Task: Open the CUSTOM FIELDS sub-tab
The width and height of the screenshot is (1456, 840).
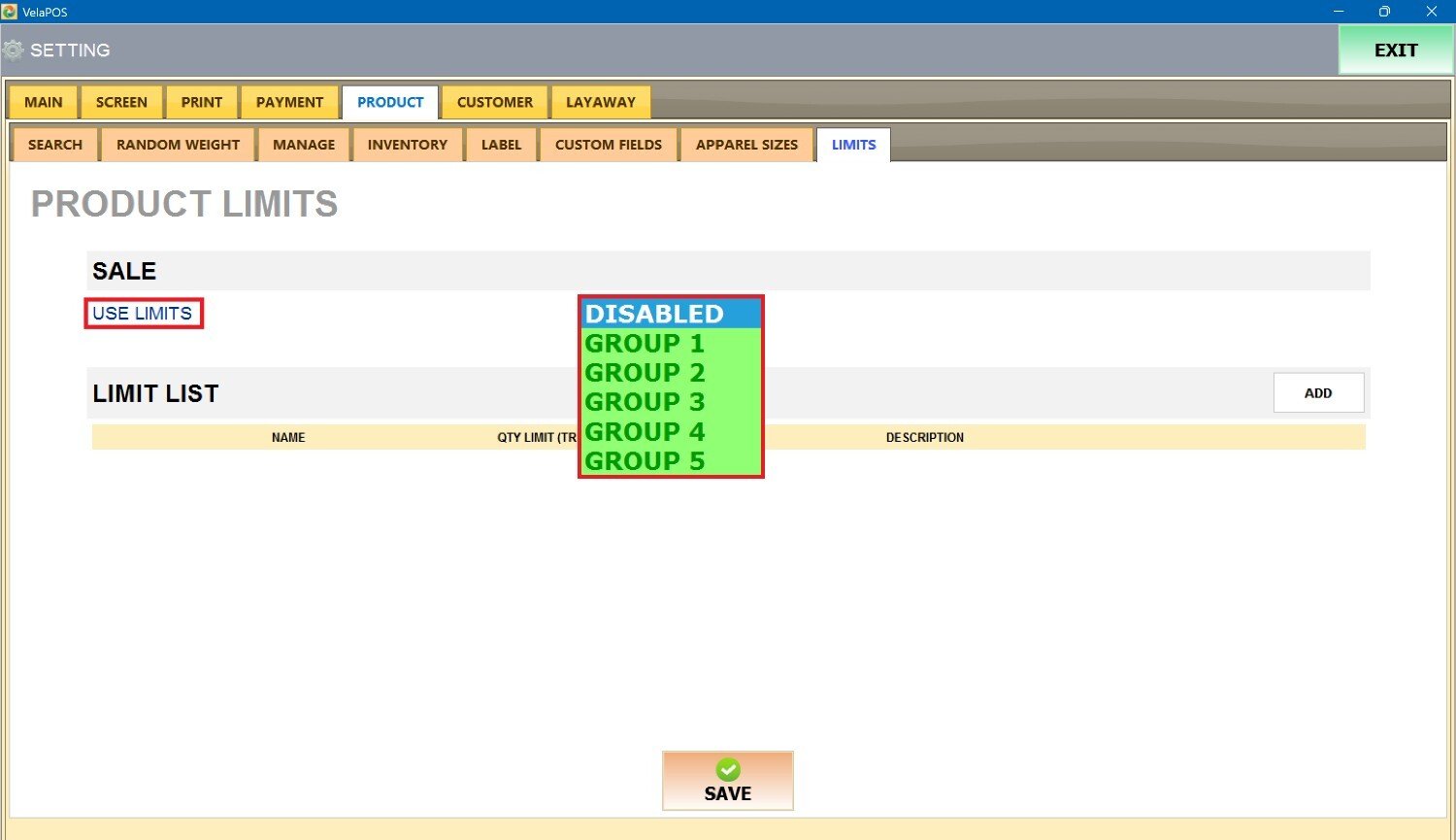Action: pos(609,145)
